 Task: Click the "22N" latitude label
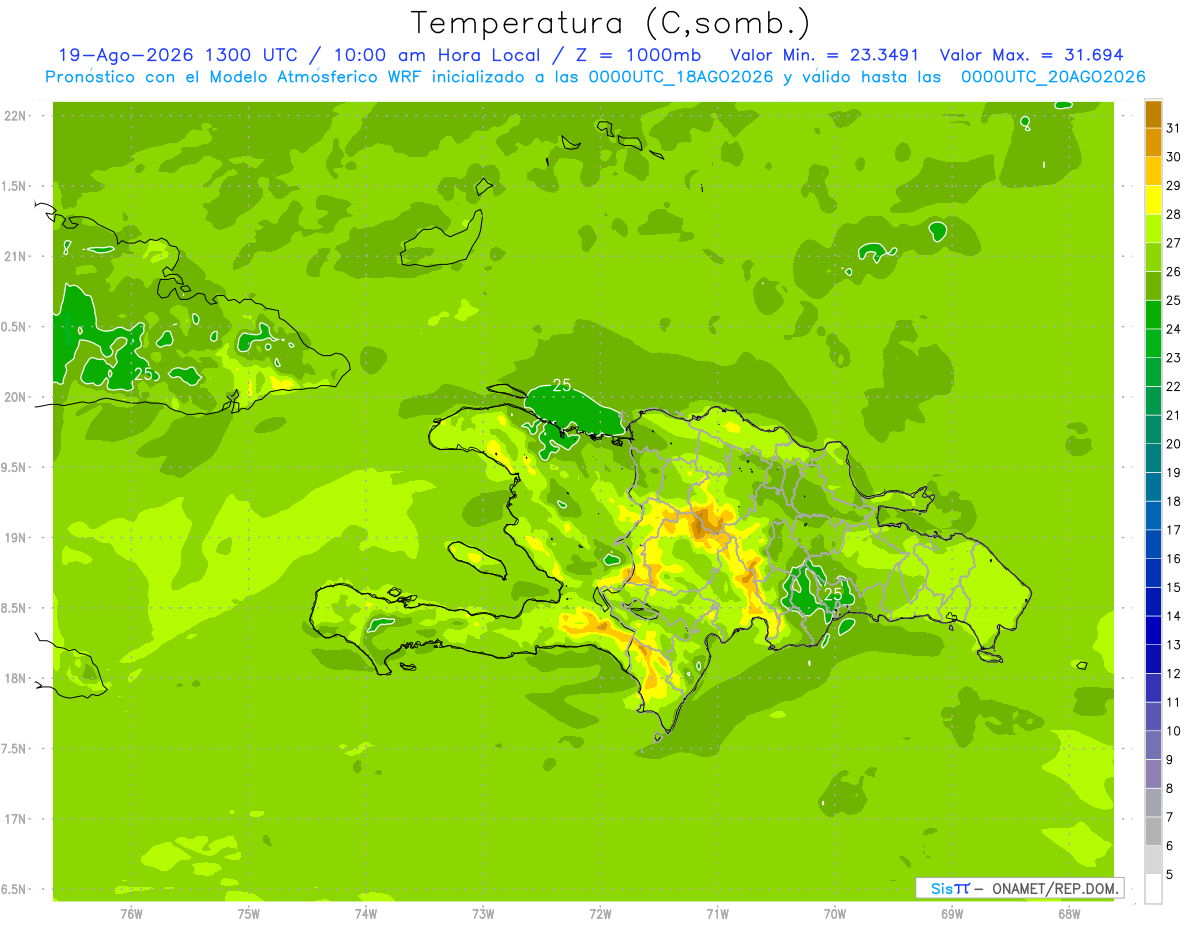click(x=17, y=116)
